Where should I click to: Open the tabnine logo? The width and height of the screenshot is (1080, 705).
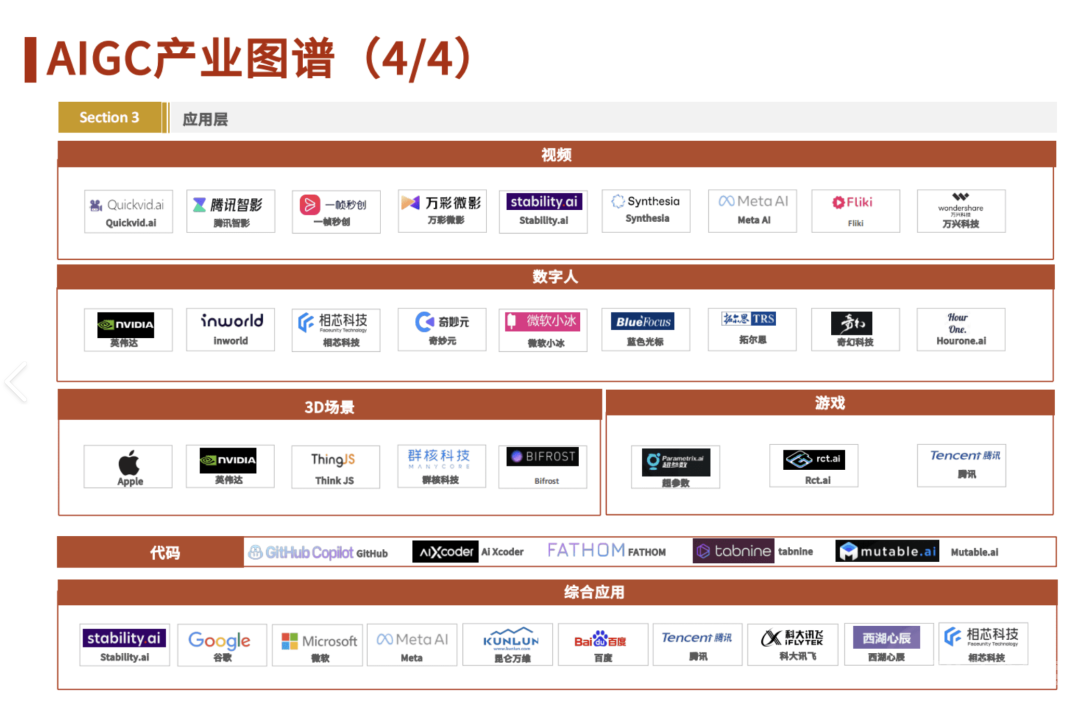[x=734, y=551]
